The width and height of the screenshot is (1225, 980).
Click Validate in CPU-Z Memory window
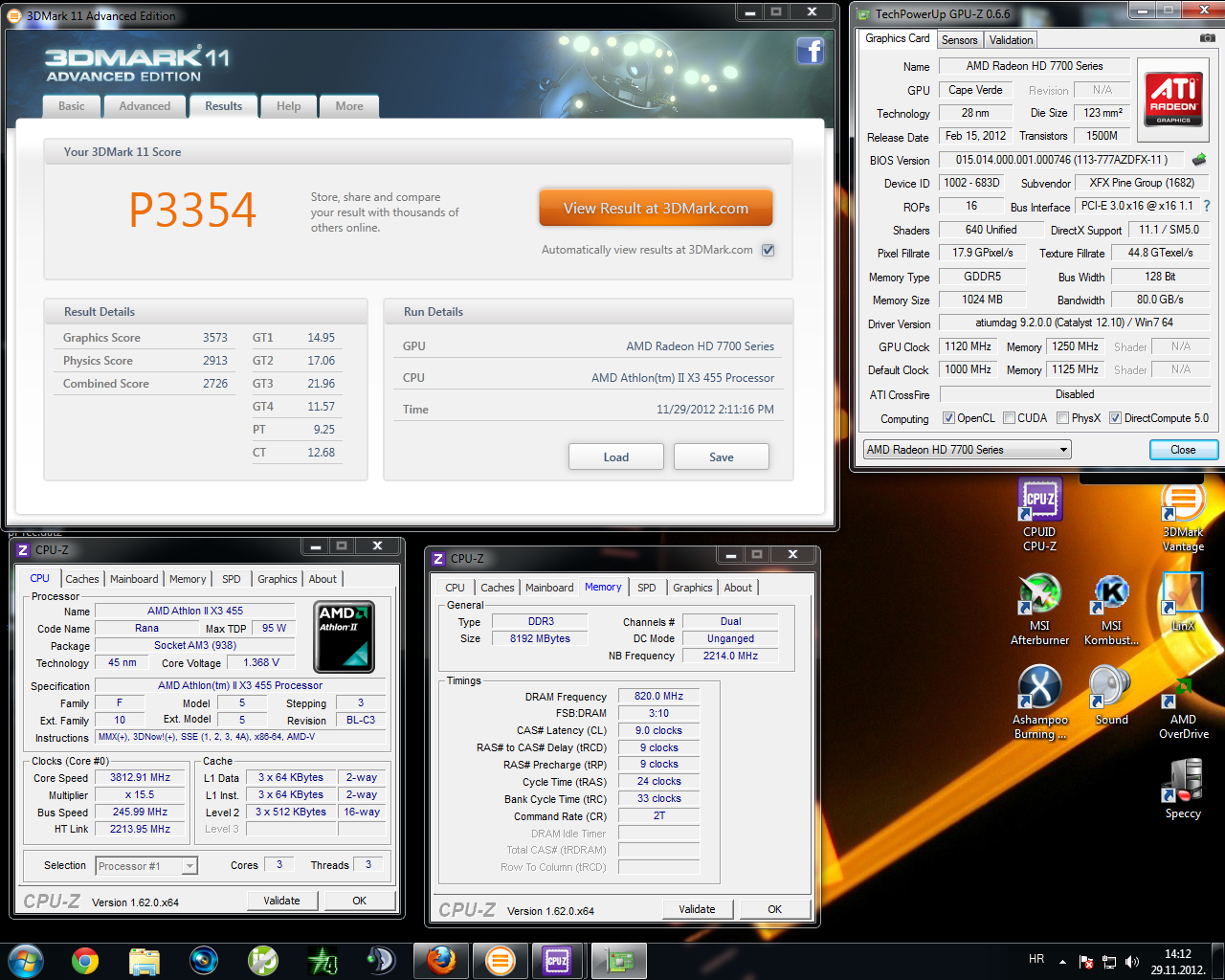697,909
